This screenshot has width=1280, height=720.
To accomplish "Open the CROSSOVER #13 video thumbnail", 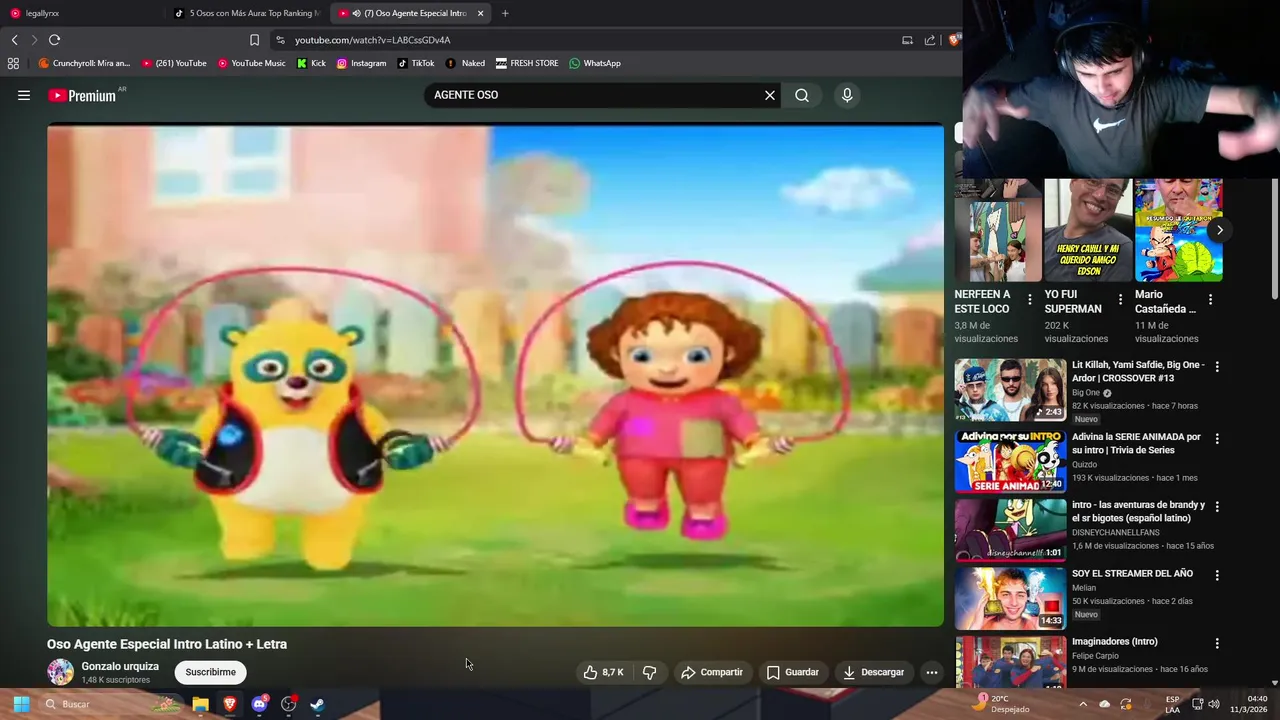I will pos(1010,390).
